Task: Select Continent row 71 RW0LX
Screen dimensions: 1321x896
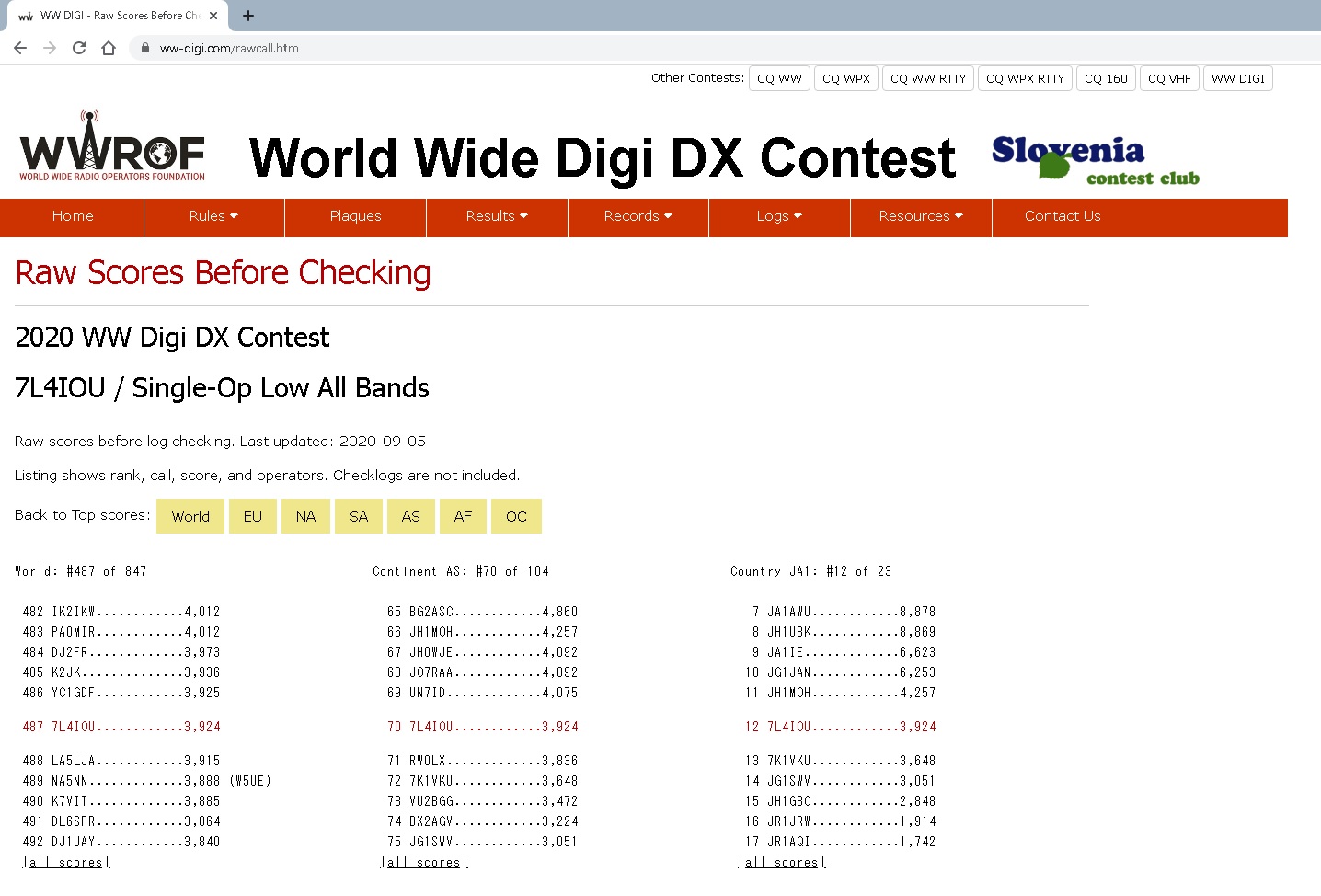Action: coord(483,761)
